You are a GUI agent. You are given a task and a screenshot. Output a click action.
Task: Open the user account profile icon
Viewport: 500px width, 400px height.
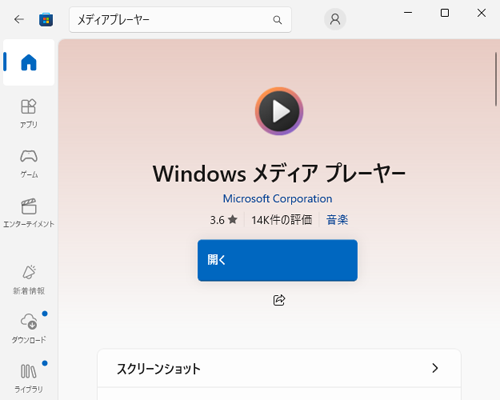335,19
